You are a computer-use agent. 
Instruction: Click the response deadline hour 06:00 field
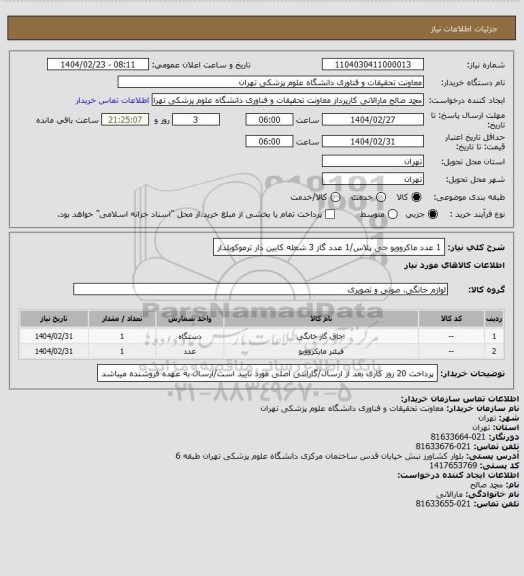269,120
